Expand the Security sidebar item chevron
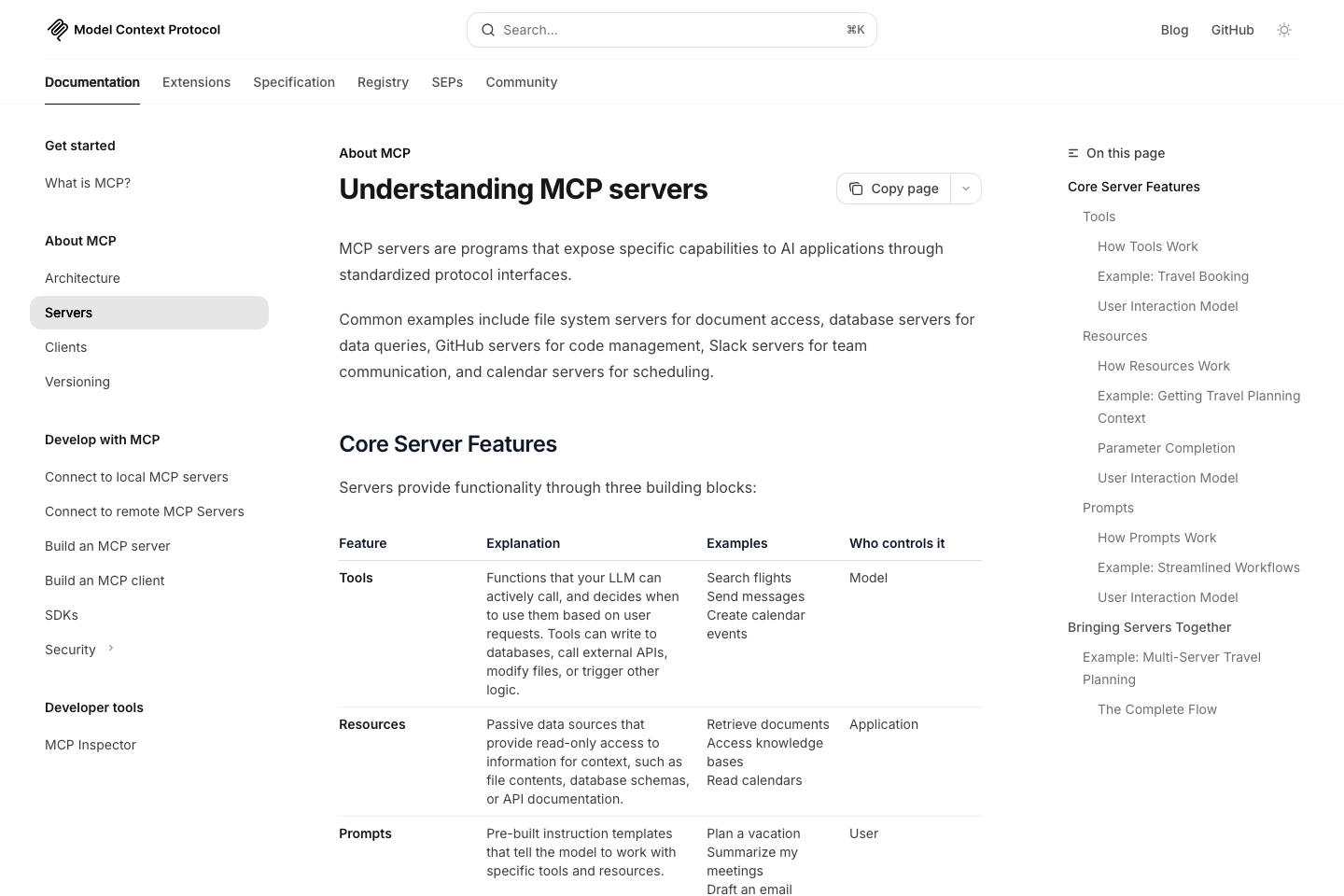Viewport: 1344px width, 896px height. pos(110,649)
